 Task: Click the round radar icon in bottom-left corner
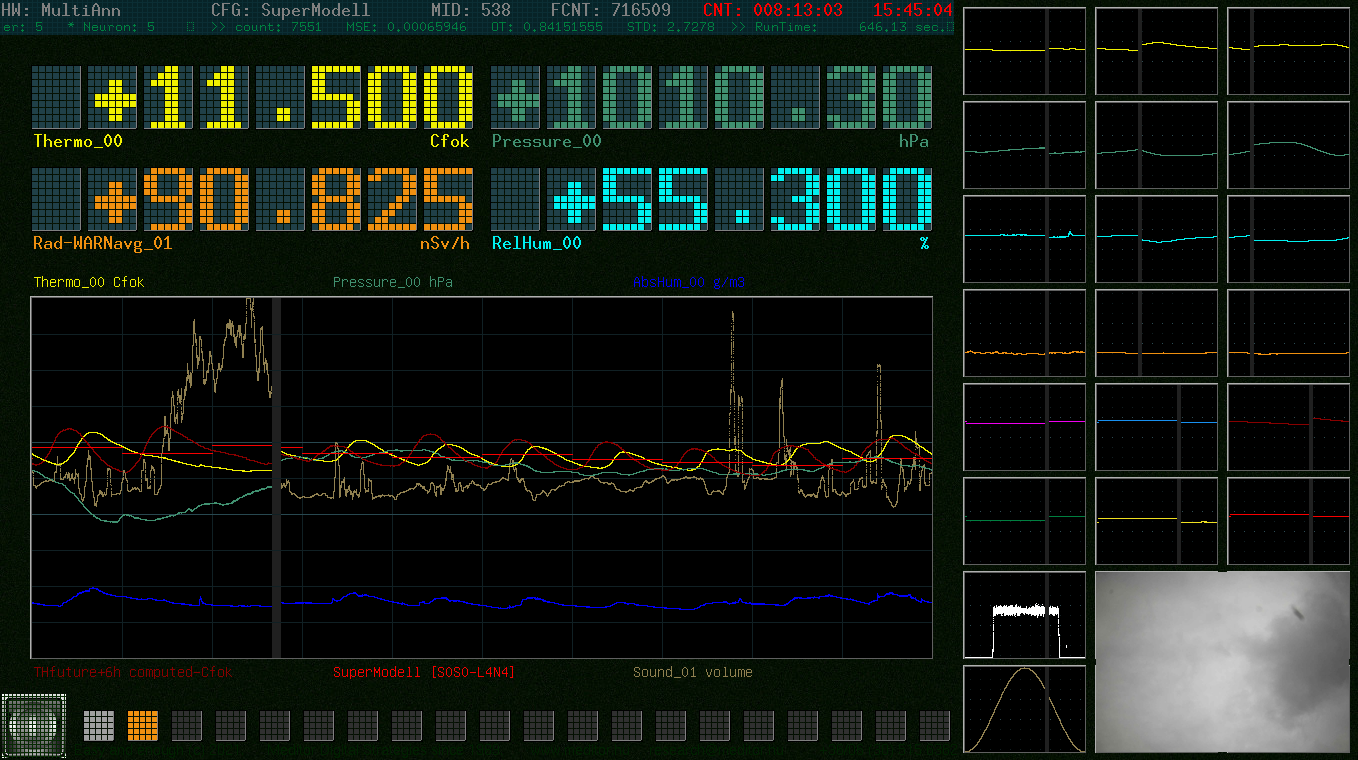(x=35, y=726)
